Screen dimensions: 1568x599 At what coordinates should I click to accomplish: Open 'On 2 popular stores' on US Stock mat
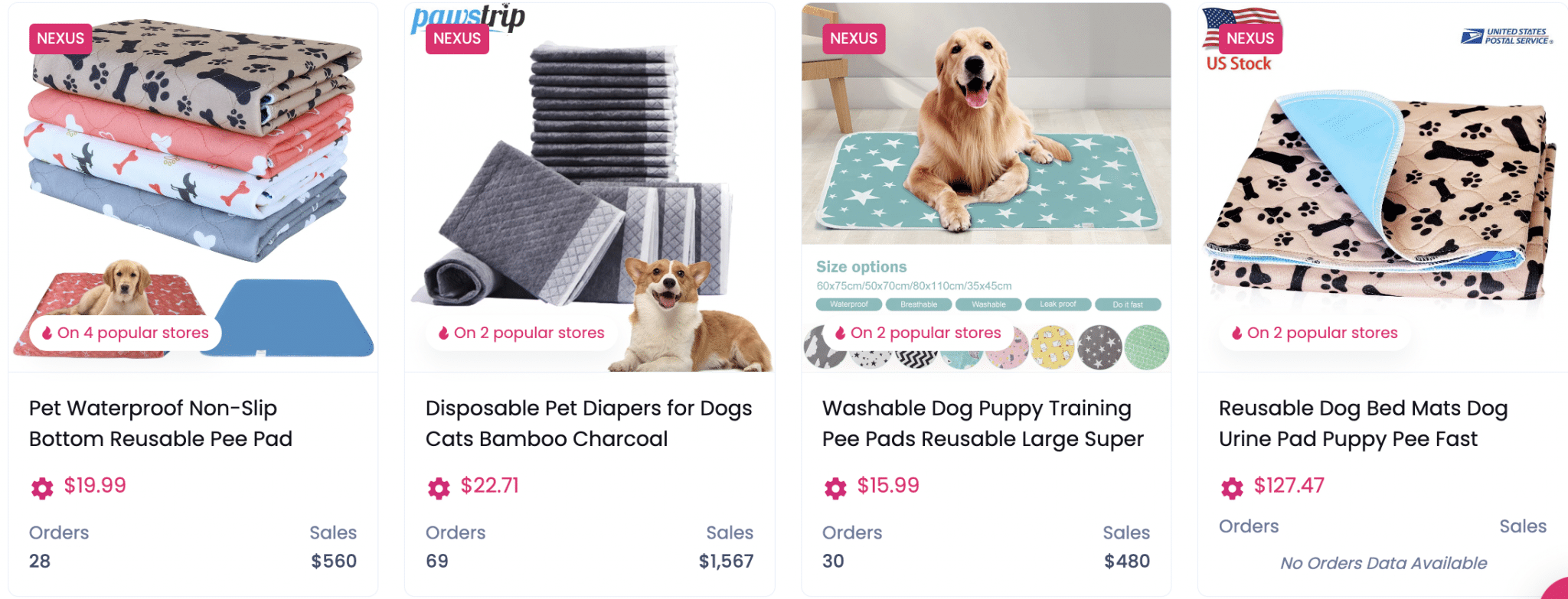[x=1315, y=333]
